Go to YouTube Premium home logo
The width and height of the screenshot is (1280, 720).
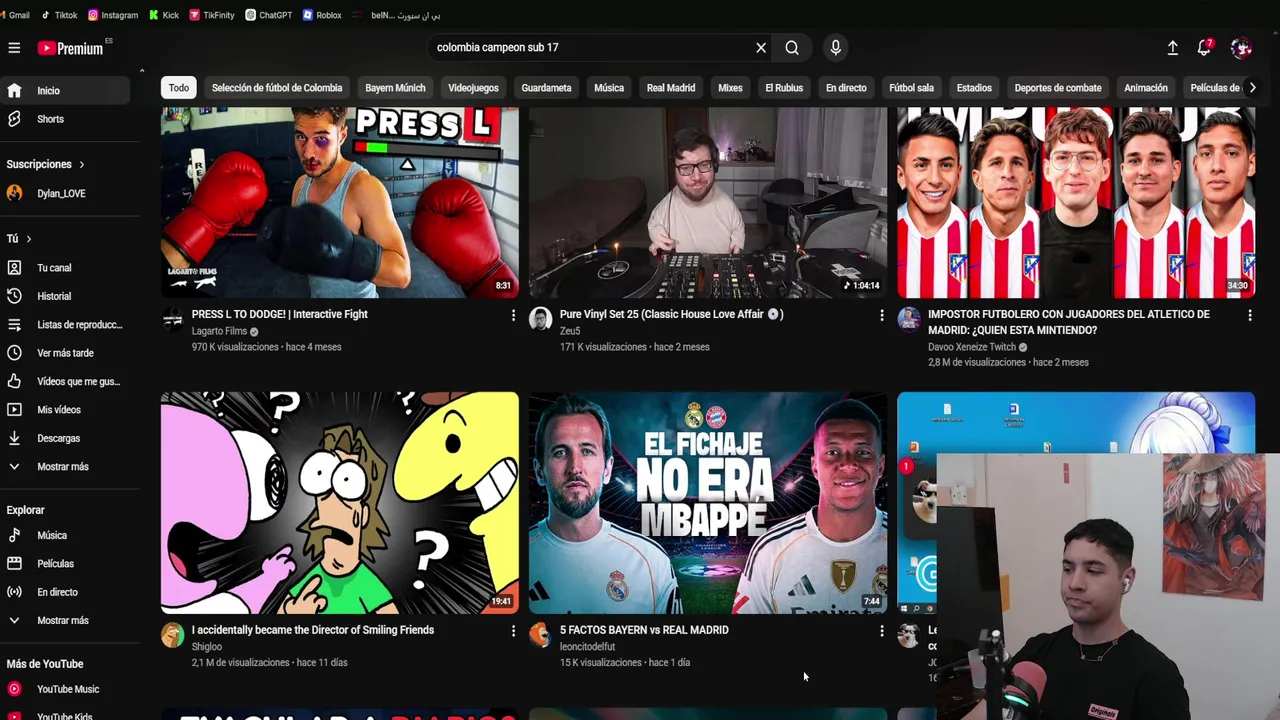tap(71, 48)
